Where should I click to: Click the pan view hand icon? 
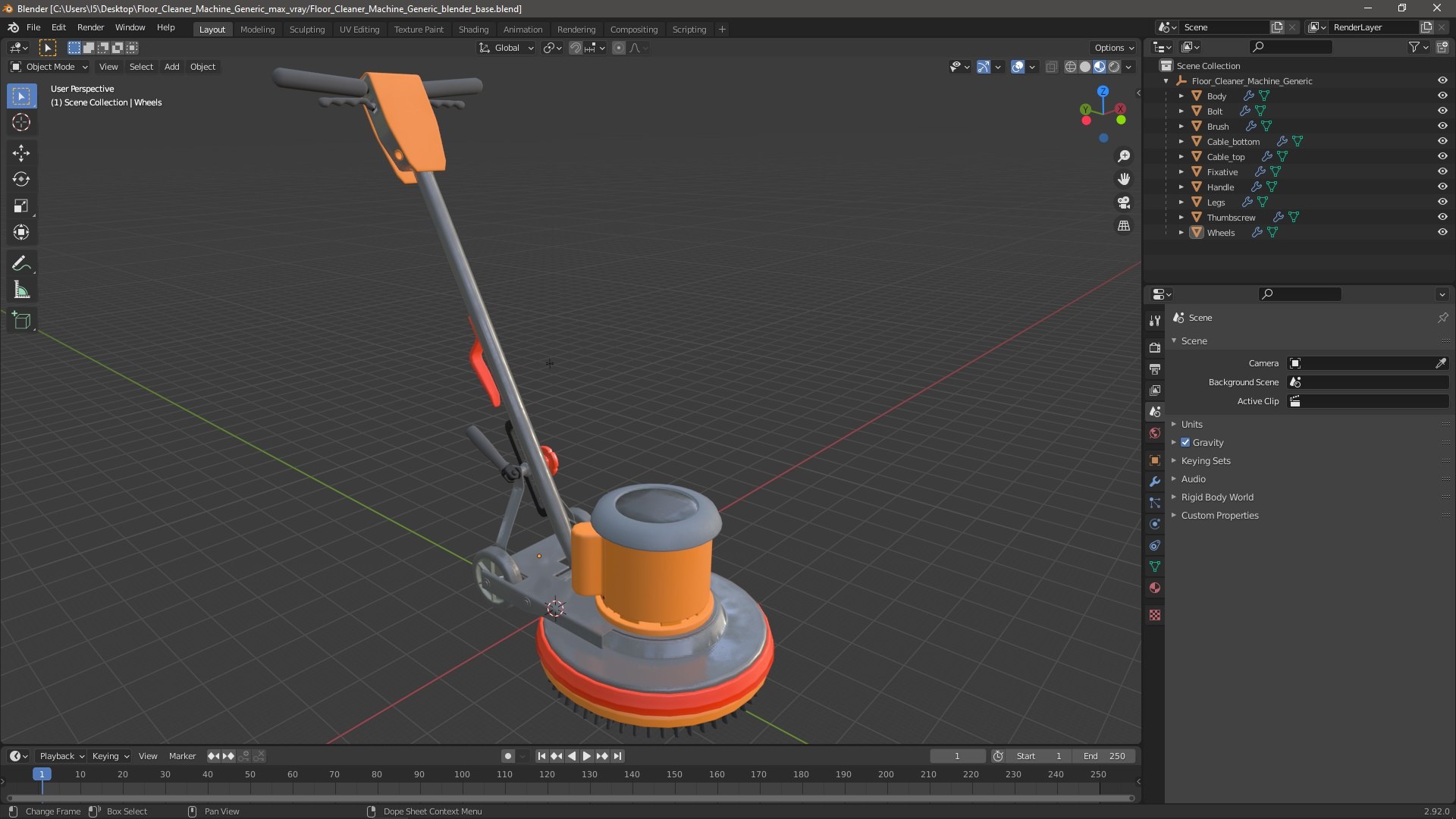[x=1124, y=179]
